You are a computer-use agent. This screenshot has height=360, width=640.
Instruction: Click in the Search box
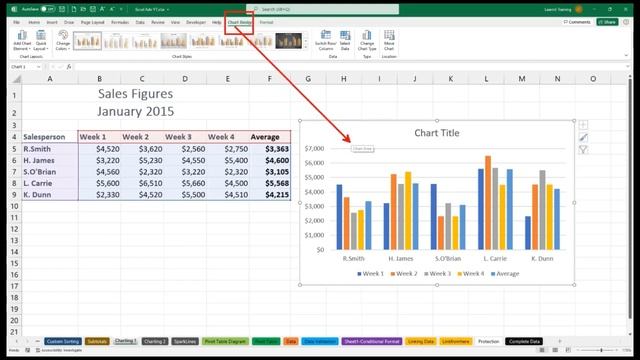[322, 9]
